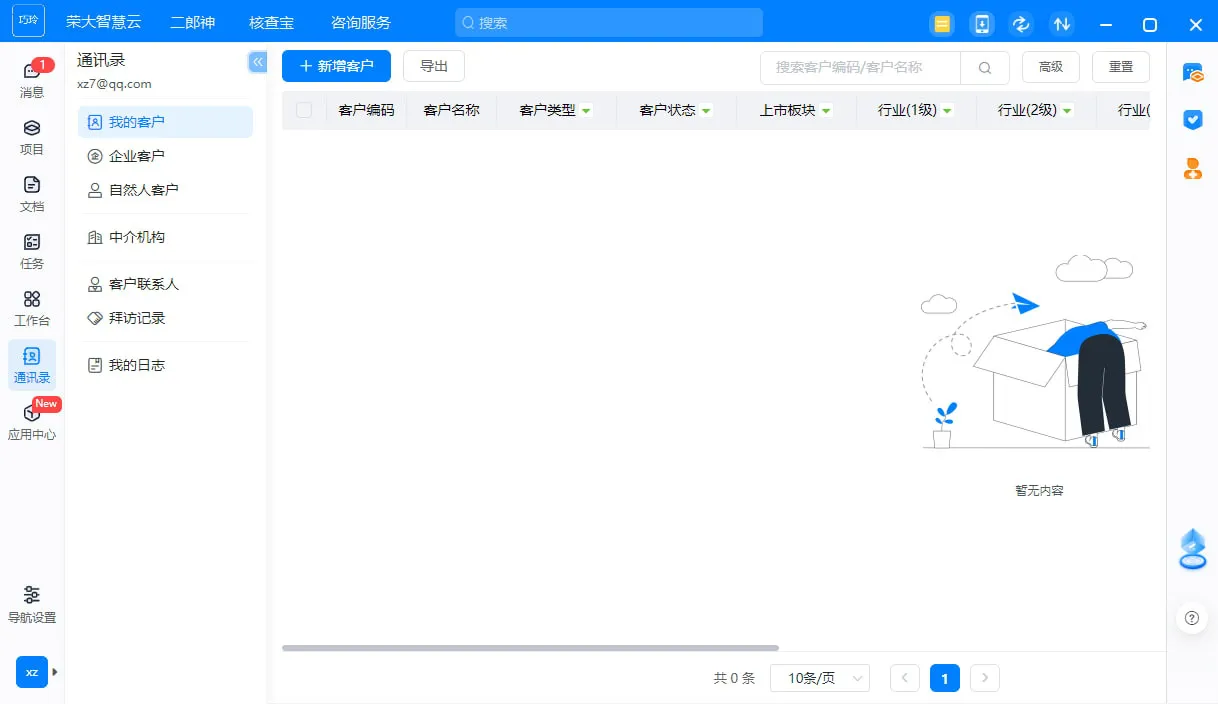Click the 导出 export button

pyautogui.click(x=433, y=66)
